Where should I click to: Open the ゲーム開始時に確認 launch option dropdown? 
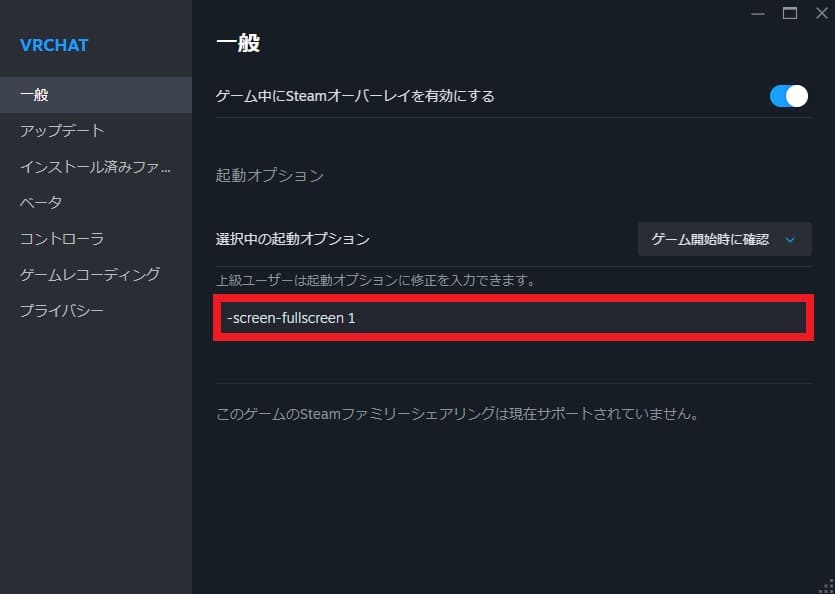point(724,239)
